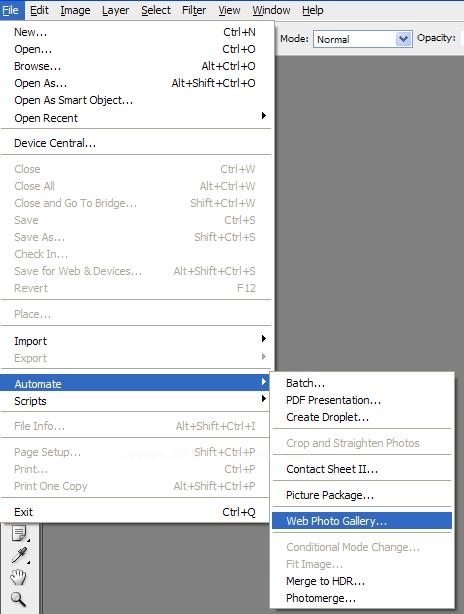
Task: Open the Edit menu
Action: click(39, 10)
